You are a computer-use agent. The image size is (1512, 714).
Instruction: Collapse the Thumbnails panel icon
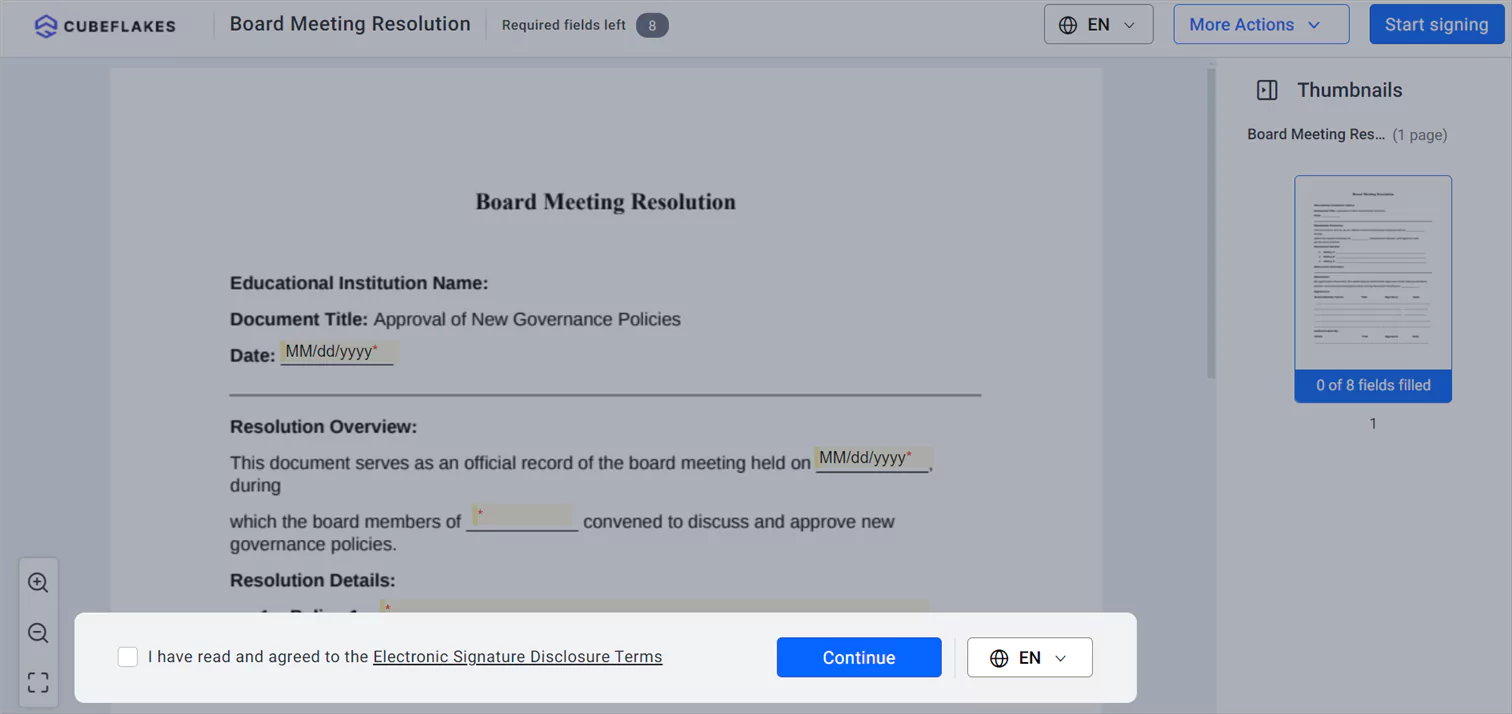(1267, 90)
